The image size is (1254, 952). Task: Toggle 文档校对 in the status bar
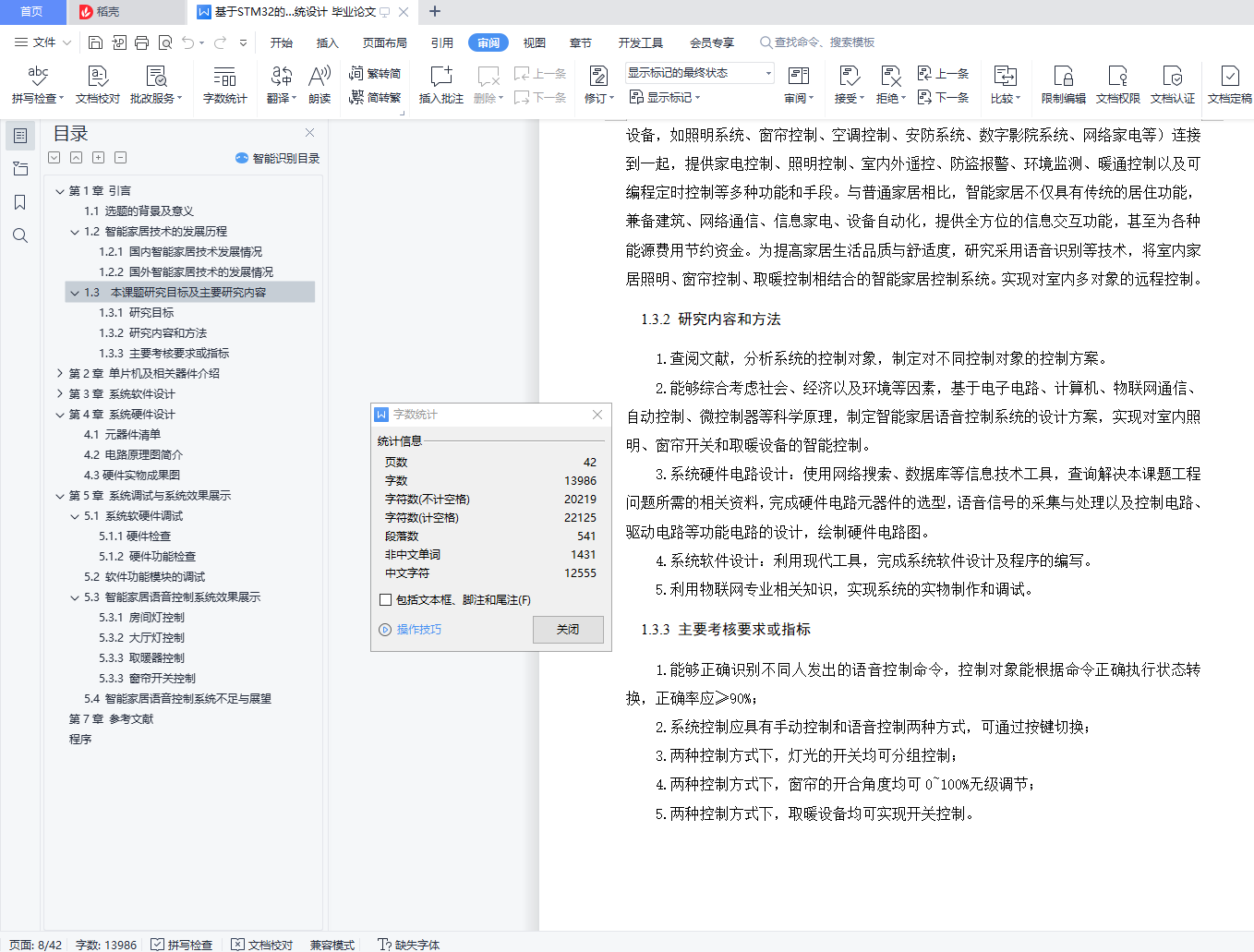click(x=262, y=945)
